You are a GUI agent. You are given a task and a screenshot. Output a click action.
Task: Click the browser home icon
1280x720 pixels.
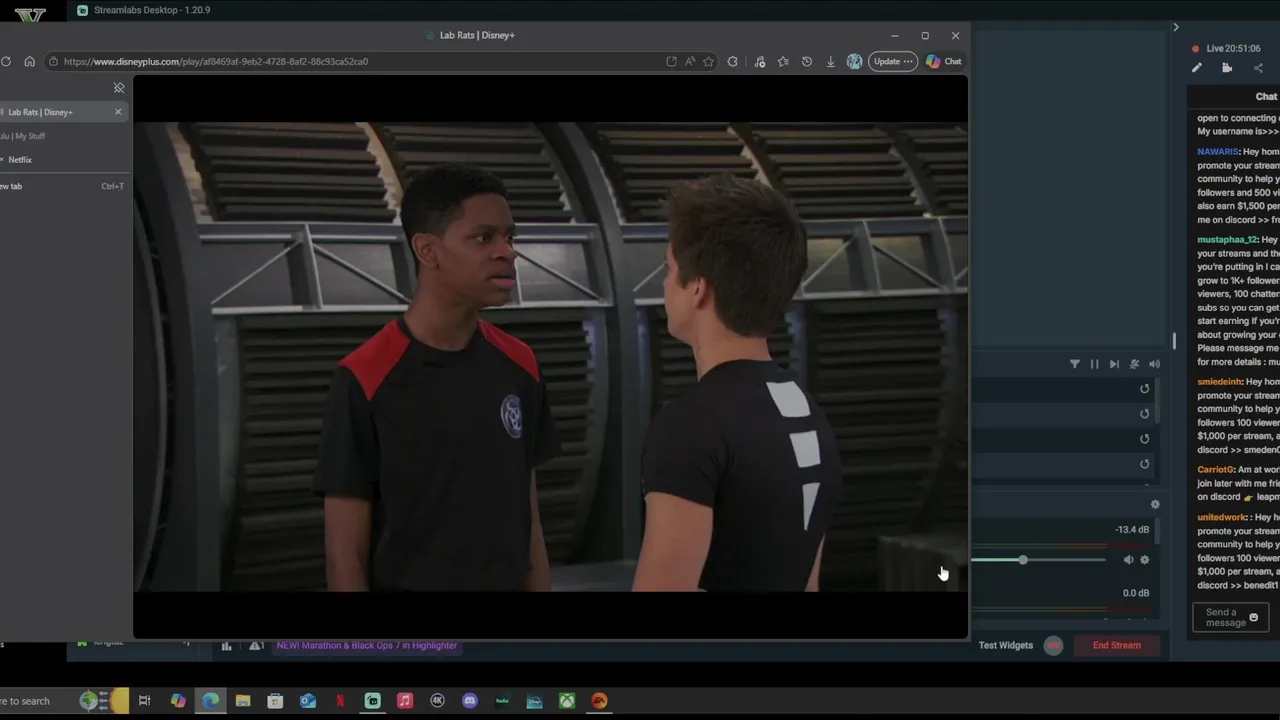[x=29, y=61]
